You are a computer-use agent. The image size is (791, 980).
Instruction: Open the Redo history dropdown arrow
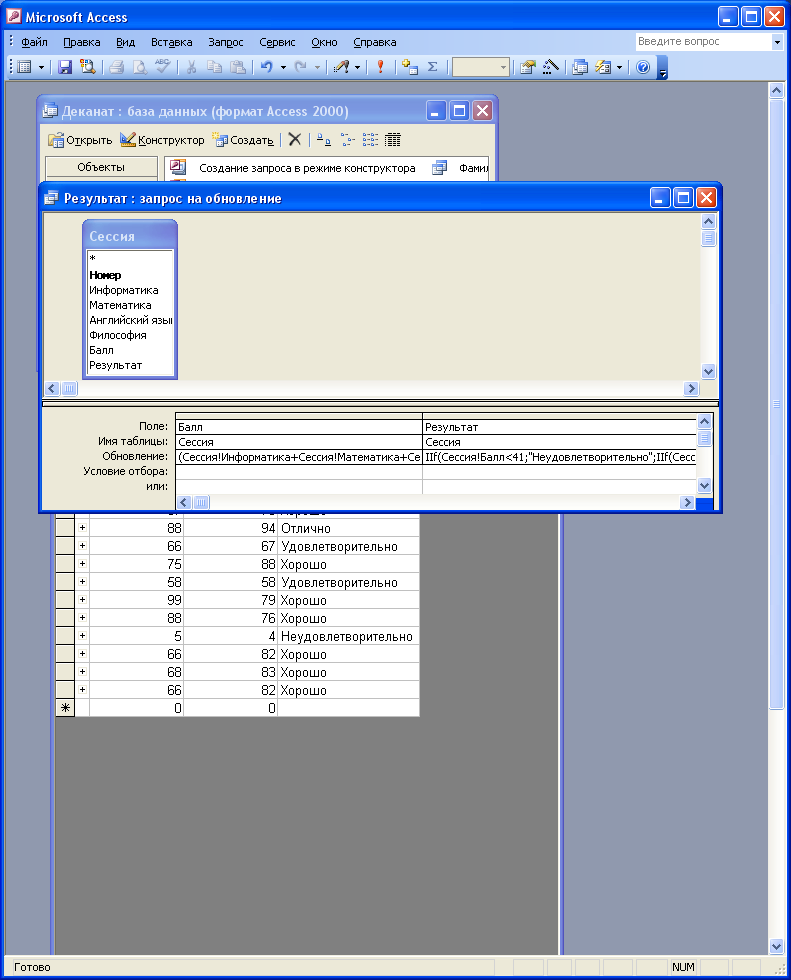pos(317,67)
